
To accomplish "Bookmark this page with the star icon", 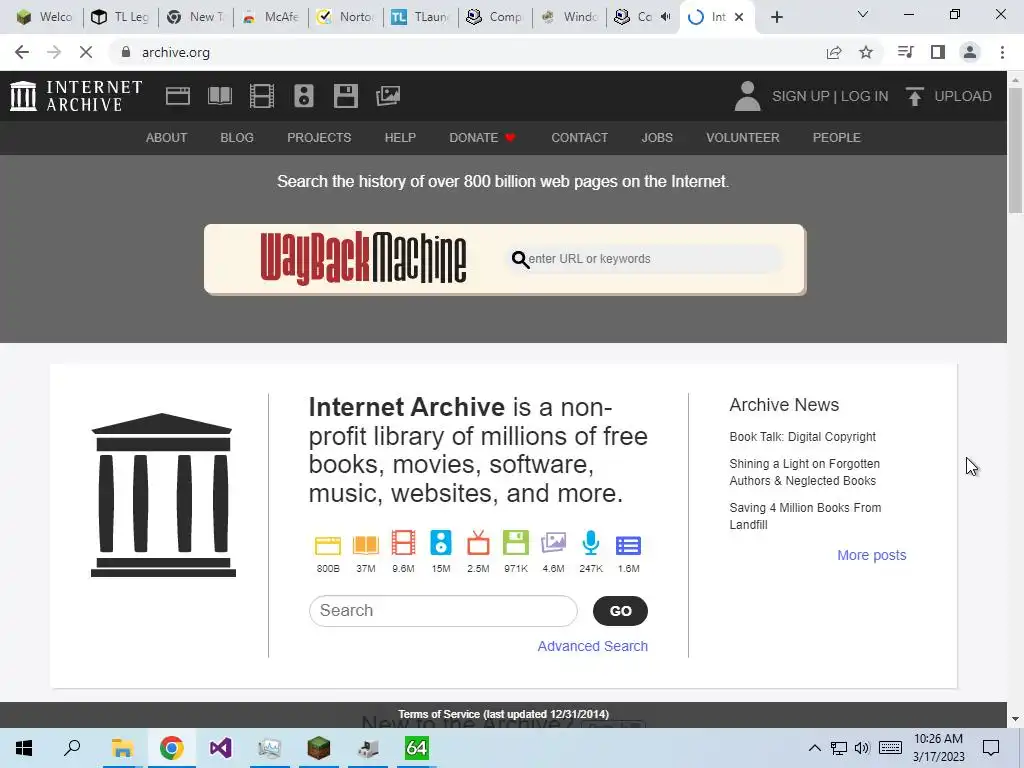I will [866, 52].
